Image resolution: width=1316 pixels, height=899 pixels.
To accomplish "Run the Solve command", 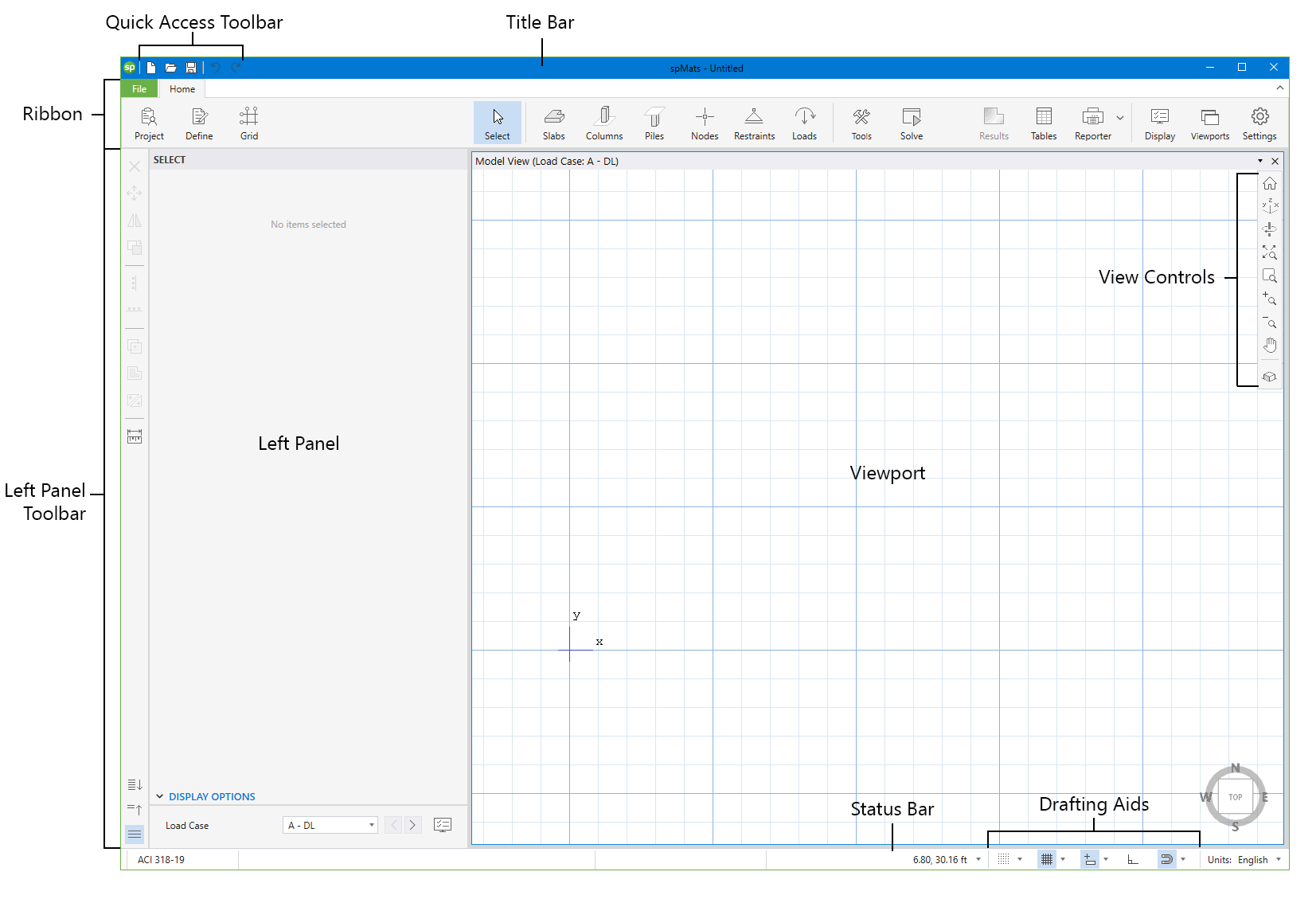I will [911, 122].
